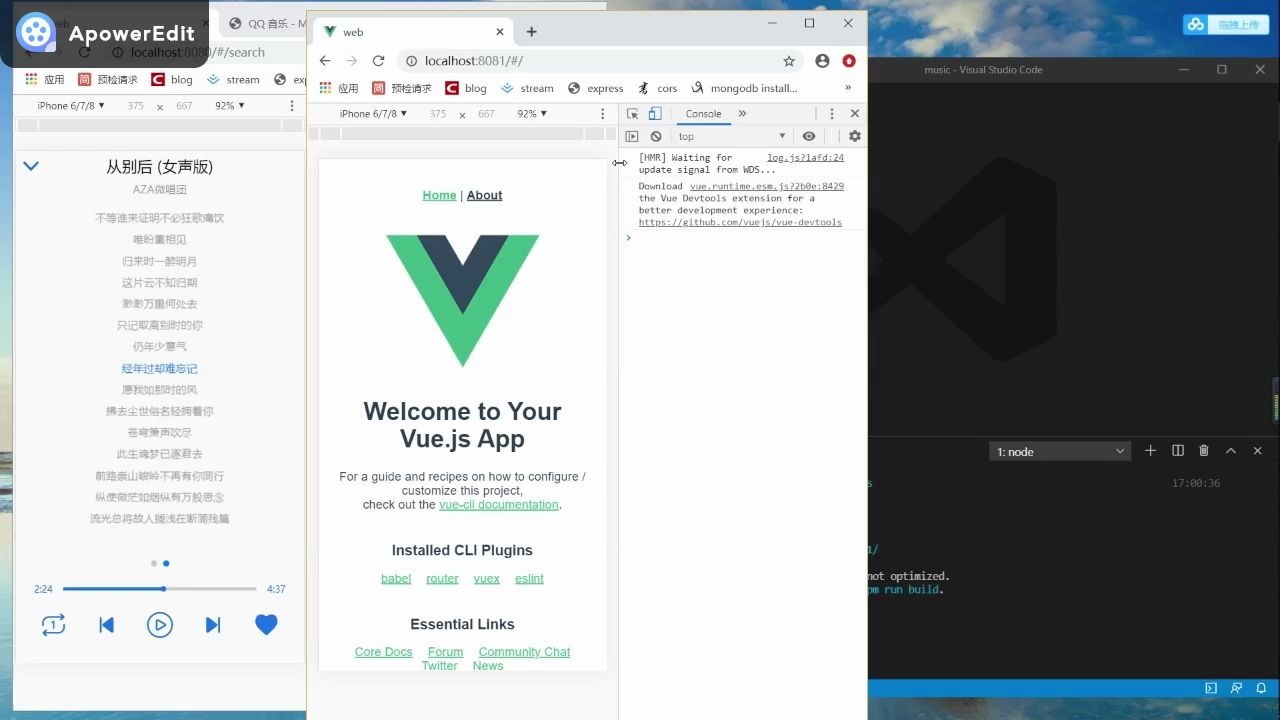Open the vue.runtime.esm.js source link

click(x=767, y=186)
